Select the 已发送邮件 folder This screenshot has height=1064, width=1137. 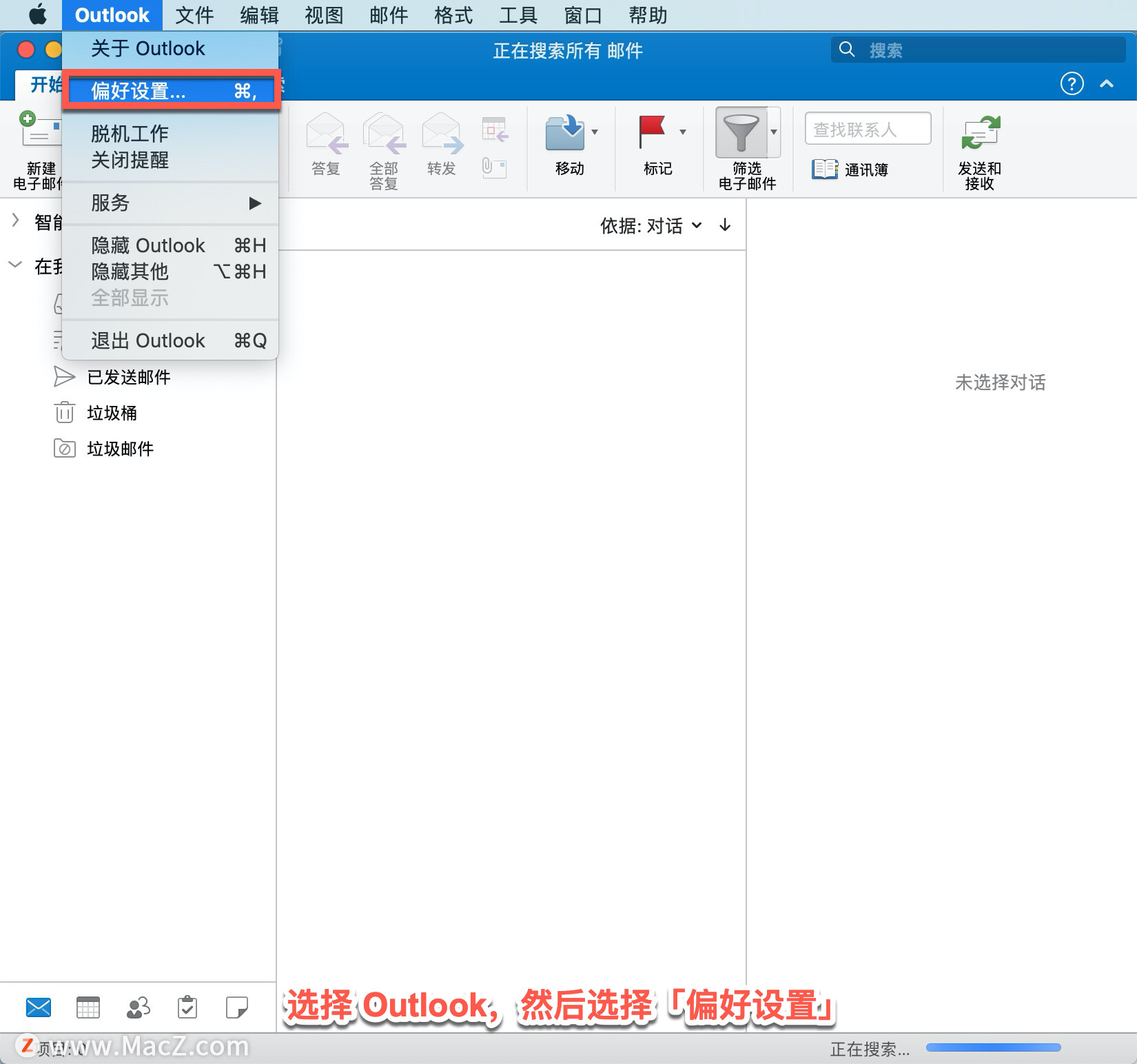coord(129,377)
